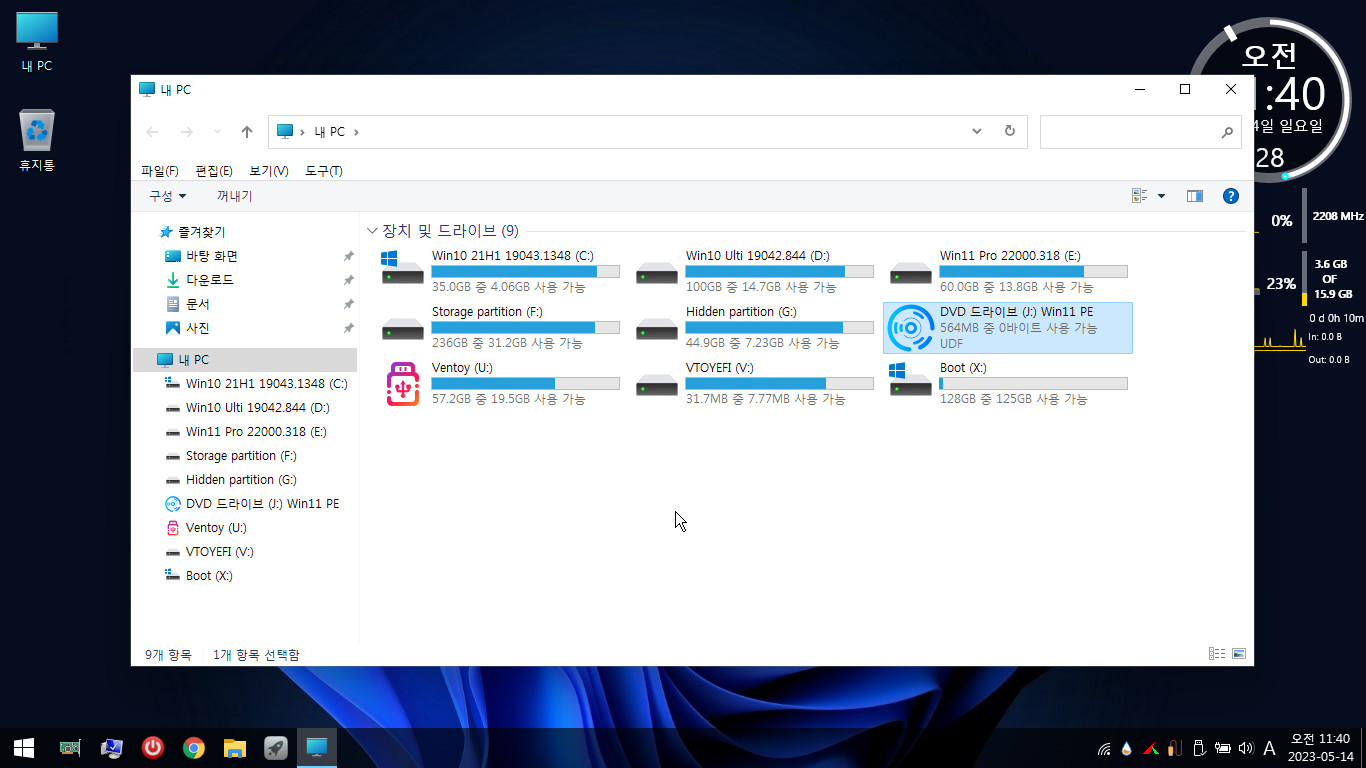Select 내 PC desktop shortcut icon
The width and height of the screenshot is (1366, 768).
(37, 43)
